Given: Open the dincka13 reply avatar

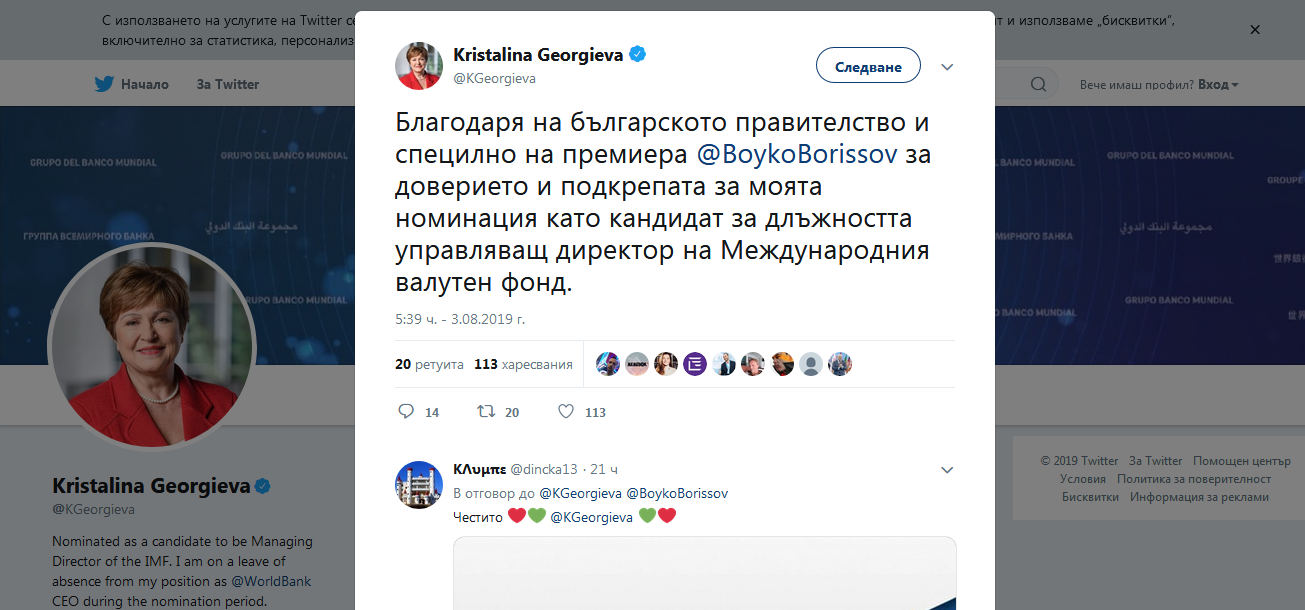Looking at the screenshot, I should pos(420,485).
